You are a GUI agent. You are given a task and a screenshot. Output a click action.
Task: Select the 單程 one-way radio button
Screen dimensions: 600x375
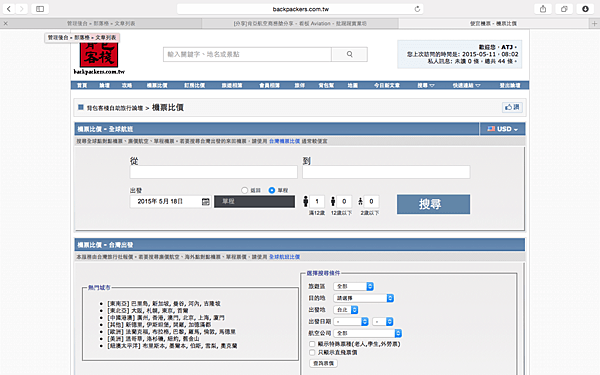point(272,190)
